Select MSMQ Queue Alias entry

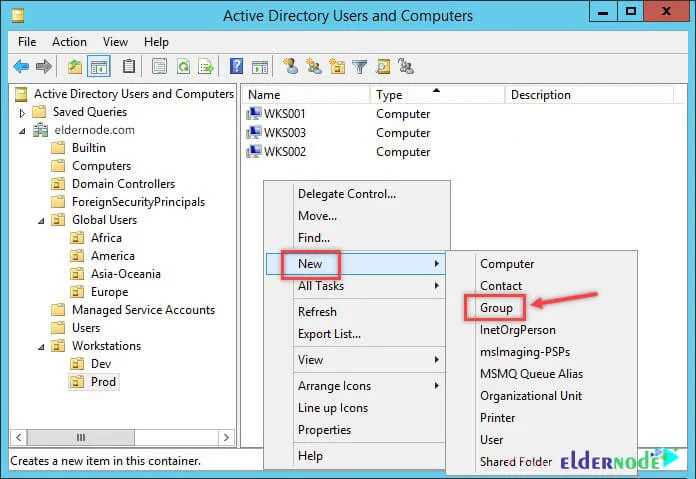point(531,374)
